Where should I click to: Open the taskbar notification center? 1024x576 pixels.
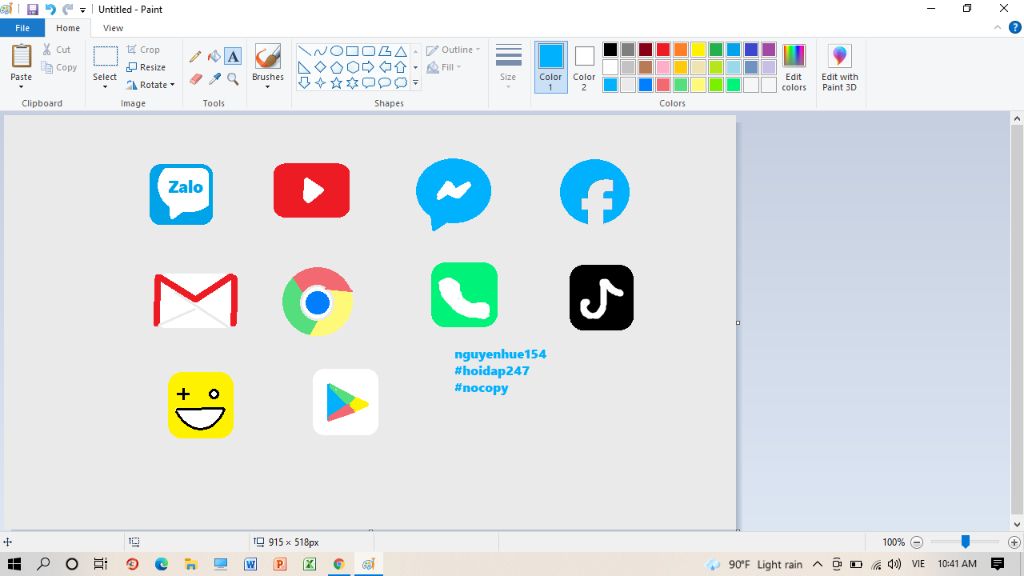click(997, 564)
